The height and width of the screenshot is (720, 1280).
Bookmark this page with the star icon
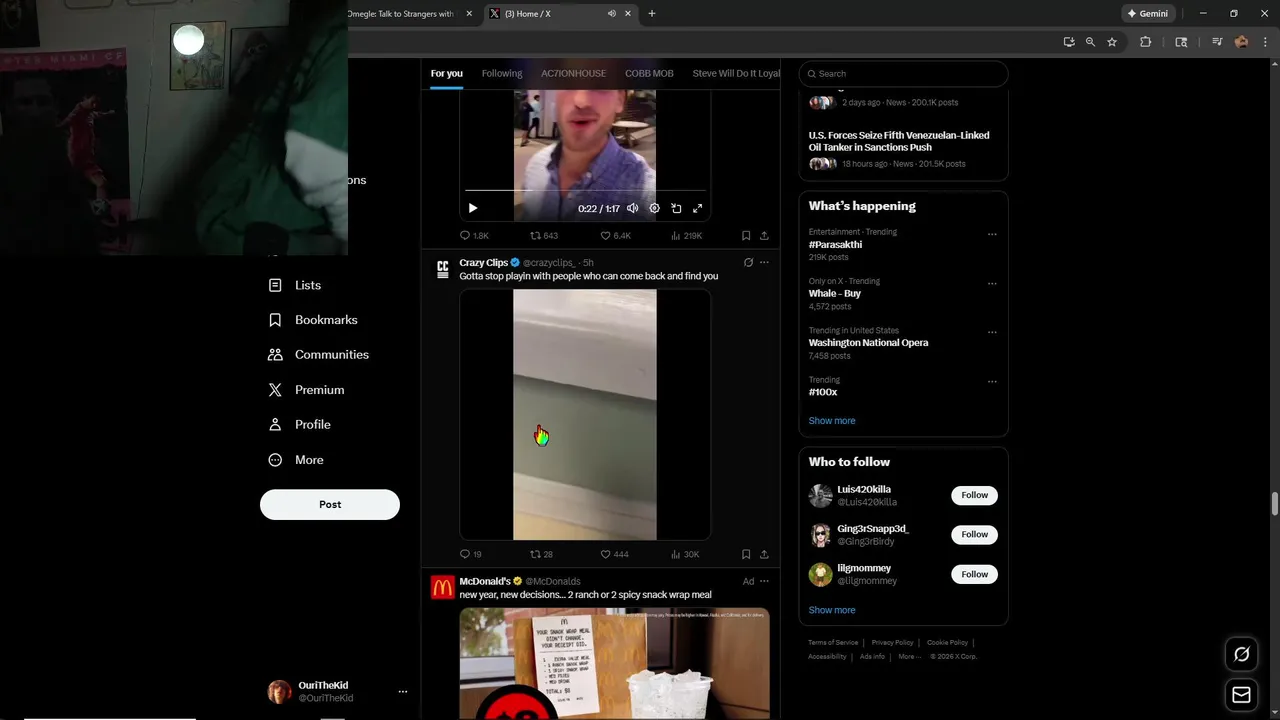pyautogui.click(x=1112, y=42)
